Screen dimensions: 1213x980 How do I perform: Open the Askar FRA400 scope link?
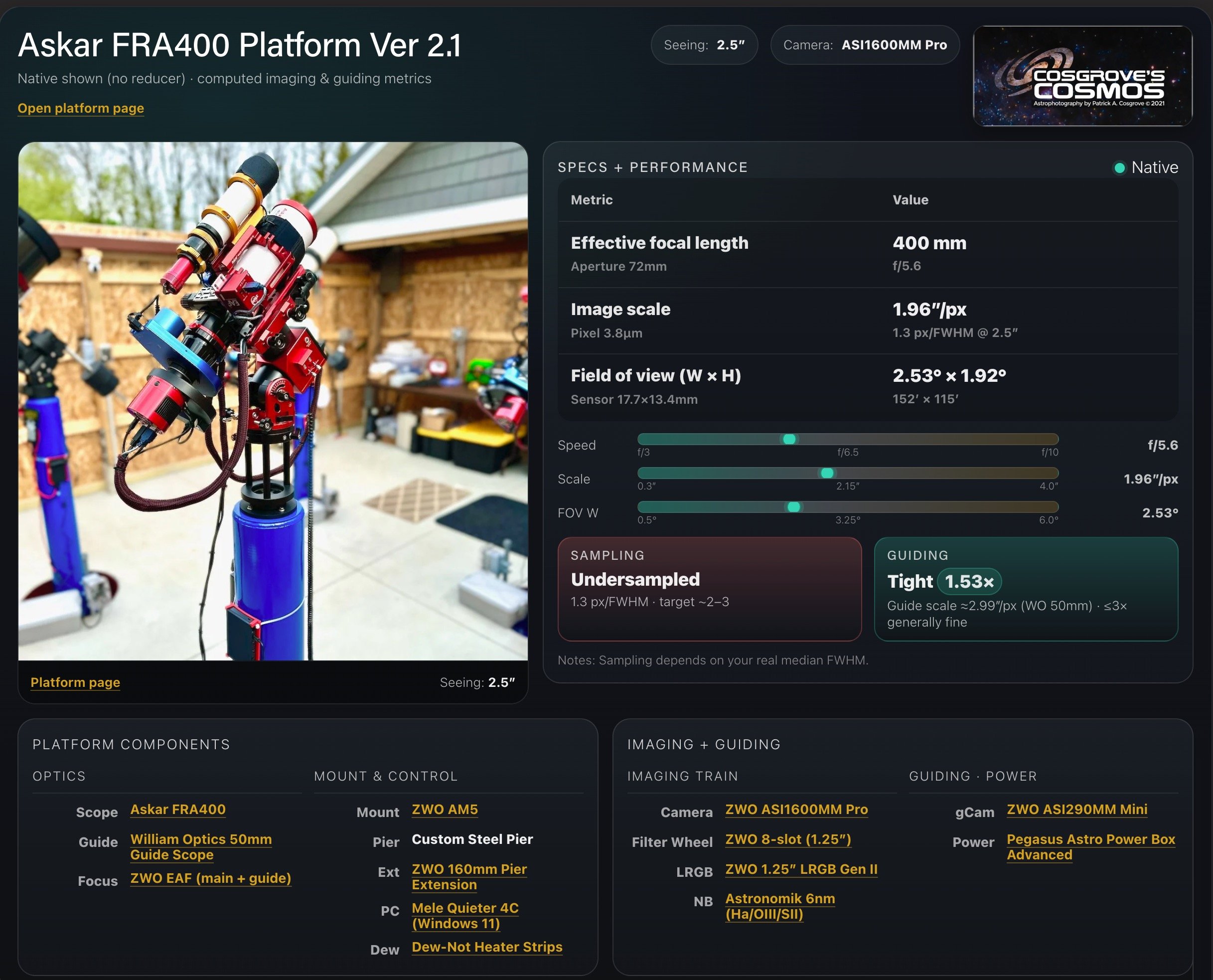pyautogui.click(x=178, y=810)
